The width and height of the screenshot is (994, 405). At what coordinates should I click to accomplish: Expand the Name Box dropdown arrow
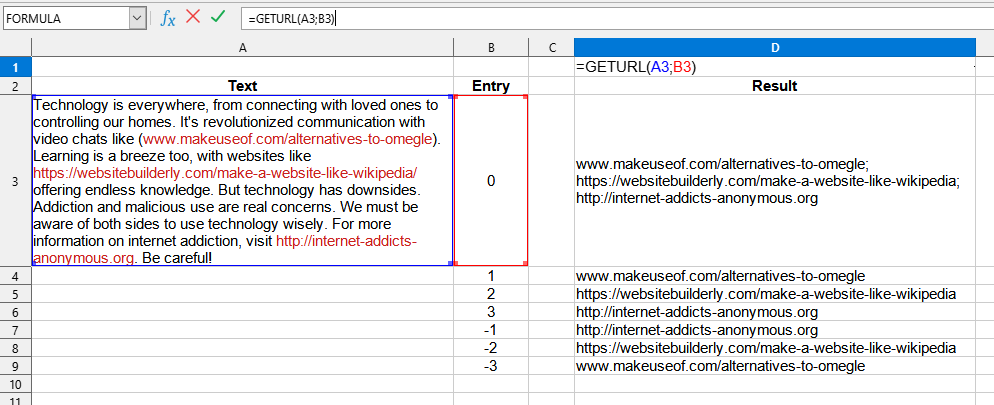[137, 18]
